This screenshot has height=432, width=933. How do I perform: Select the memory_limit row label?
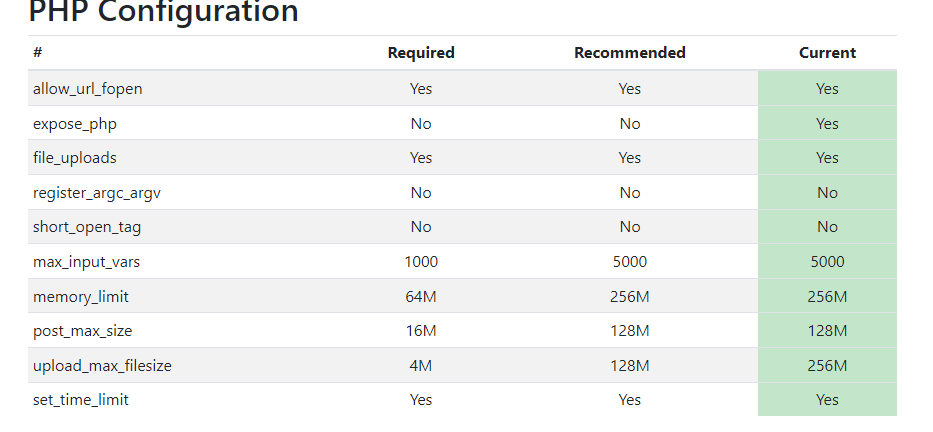(81, 296)
